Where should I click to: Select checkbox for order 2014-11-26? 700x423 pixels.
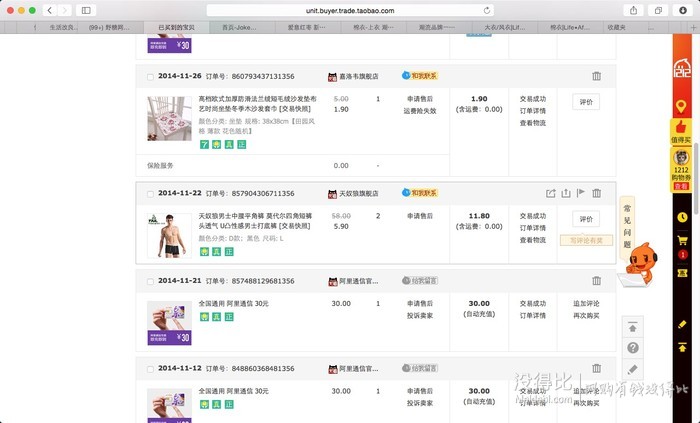pos(150,77)
